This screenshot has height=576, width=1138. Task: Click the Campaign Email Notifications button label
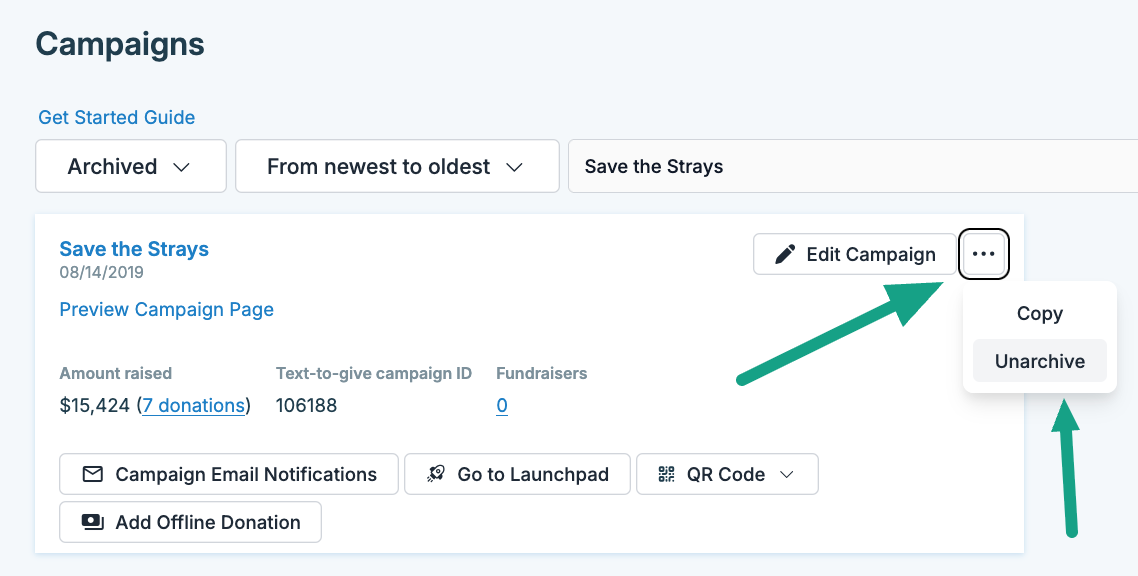click(x=246, y=474)
